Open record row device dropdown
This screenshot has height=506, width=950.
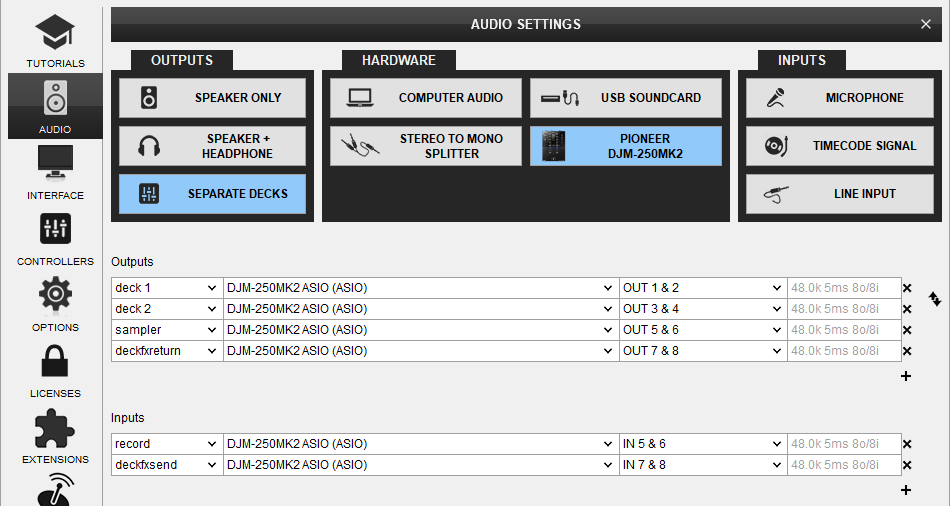pos(421,444)
